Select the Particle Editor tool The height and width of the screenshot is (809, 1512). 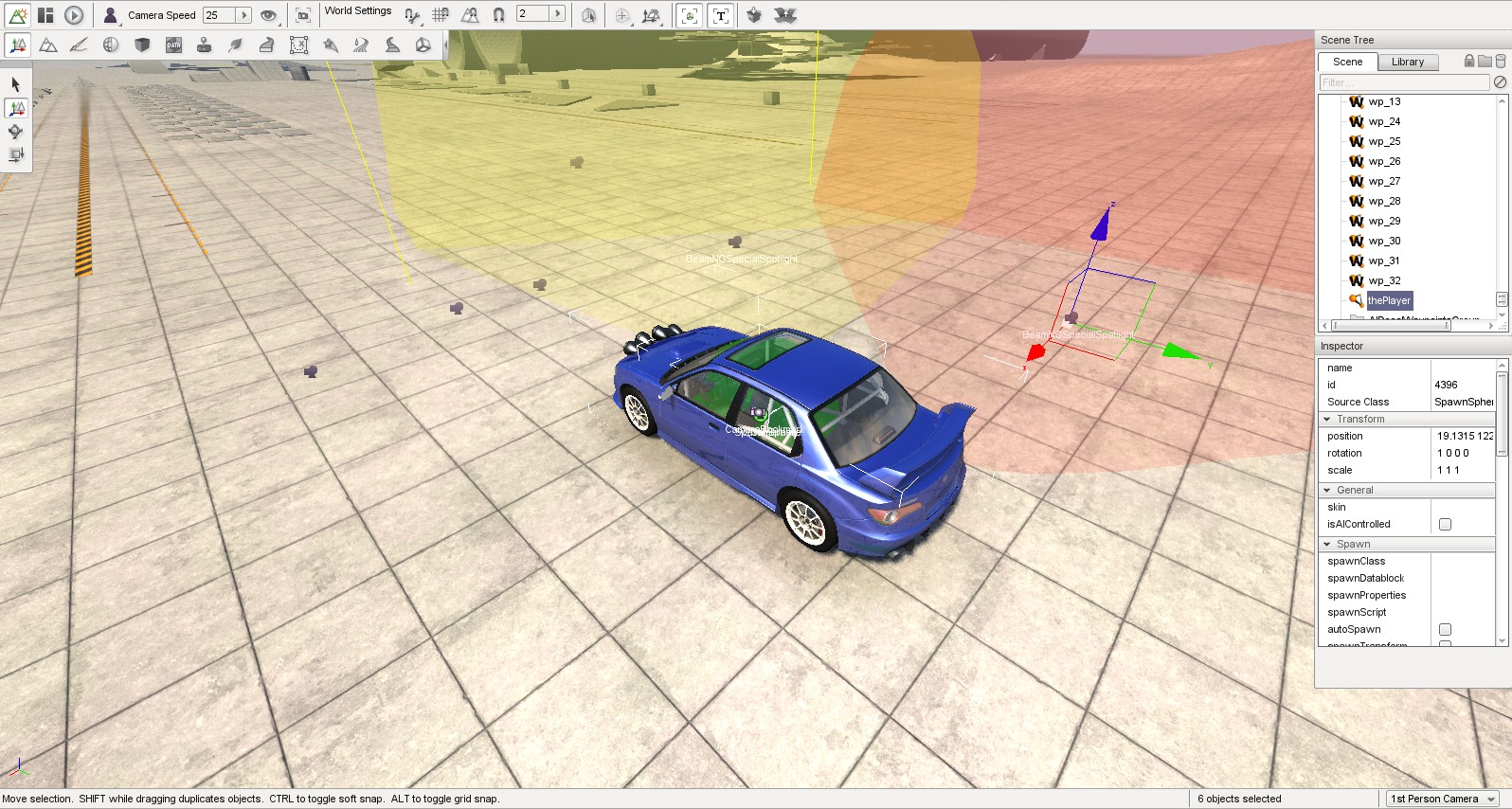[330, 45]
